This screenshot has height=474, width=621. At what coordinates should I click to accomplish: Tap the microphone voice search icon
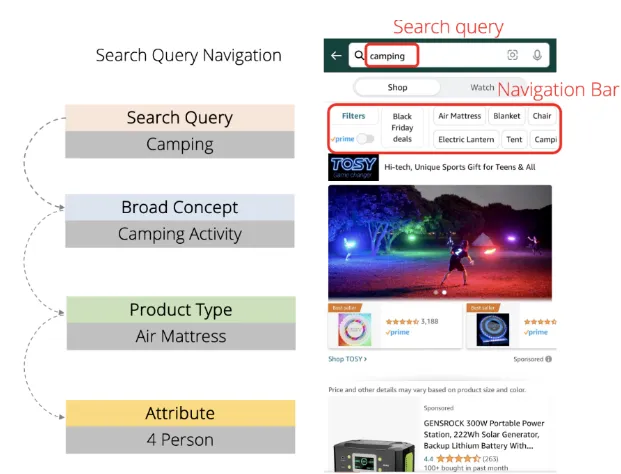(537, 56)
